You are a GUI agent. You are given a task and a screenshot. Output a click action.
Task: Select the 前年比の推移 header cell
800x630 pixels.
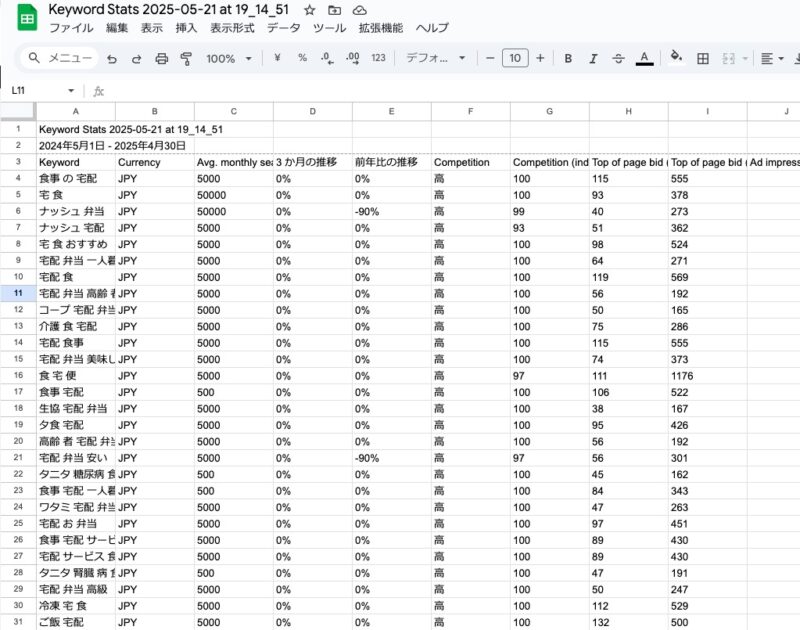(x=391, y=162)
